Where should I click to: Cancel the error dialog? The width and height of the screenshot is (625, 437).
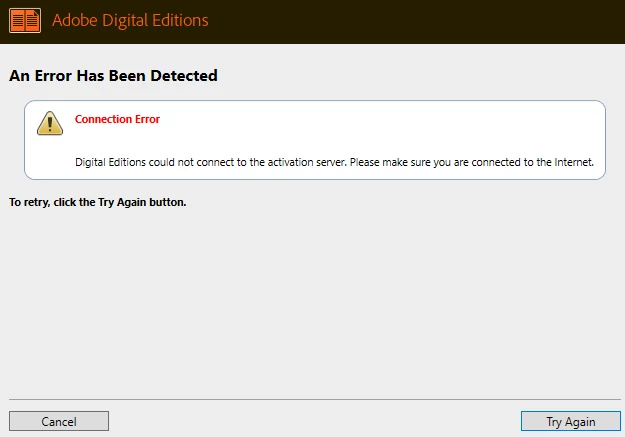click(59, 421)
